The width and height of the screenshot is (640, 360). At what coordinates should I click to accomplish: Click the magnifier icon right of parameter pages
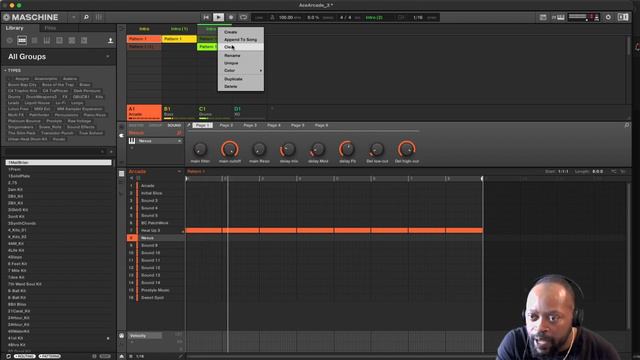point(627,125)
